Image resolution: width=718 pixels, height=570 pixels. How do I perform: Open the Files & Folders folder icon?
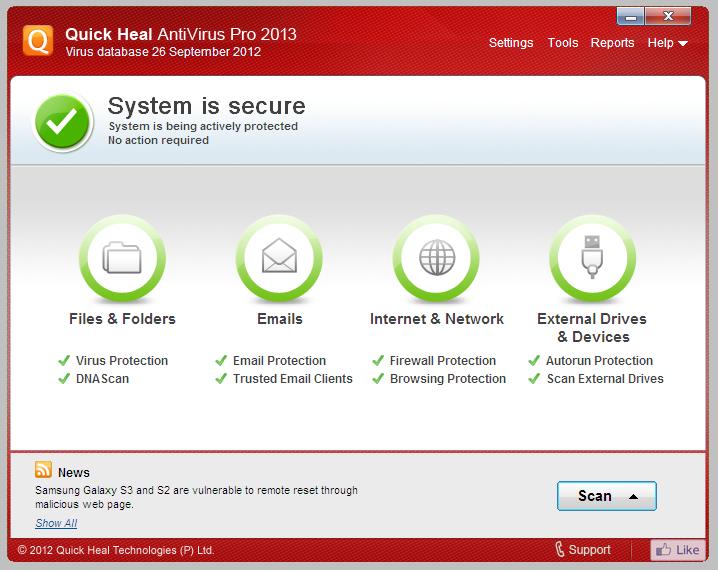tap(122, 257)
